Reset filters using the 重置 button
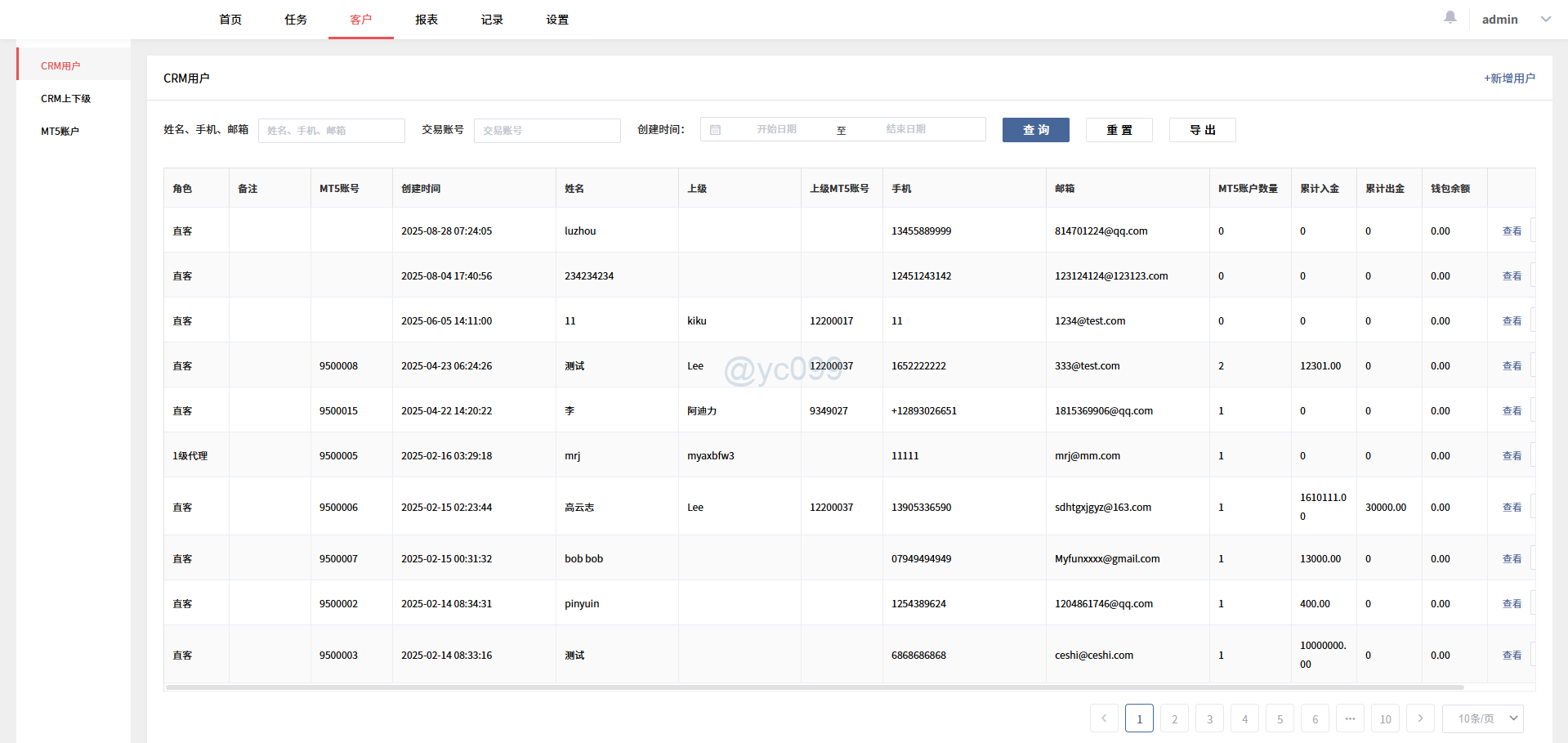 (1118, 129)
